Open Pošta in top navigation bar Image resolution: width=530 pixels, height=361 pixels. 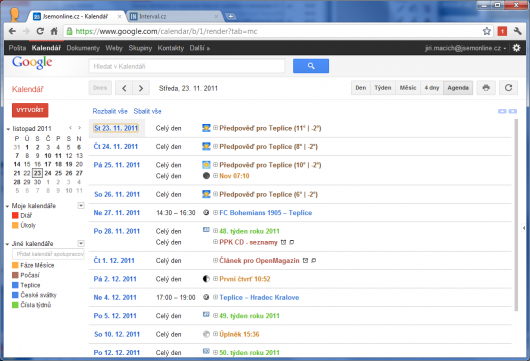17,48
